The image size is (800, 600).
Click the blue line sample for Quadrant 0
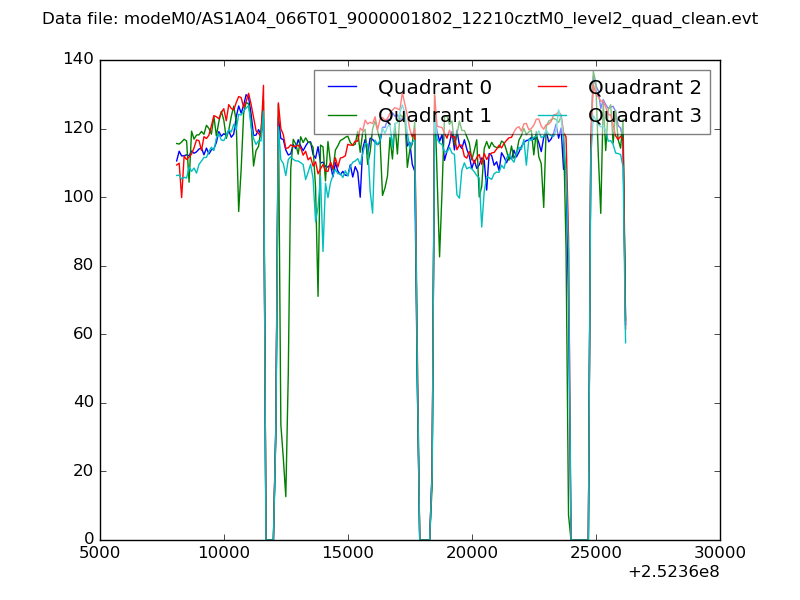pyautogui.click(x=343, y=88)
